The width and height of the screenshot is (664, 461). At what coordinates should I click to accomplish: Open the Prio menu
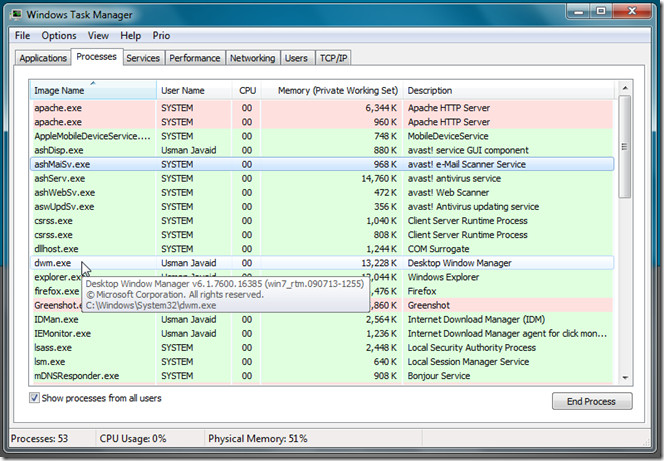point(161,36)
